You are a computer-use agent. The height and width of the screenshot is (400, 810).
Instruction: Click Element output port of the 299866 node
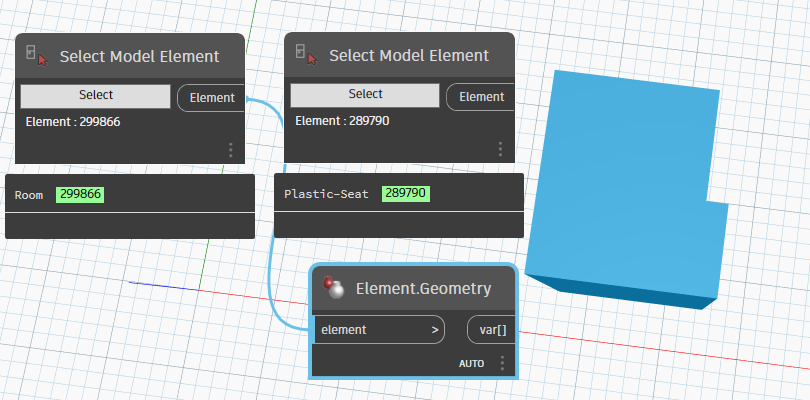(x=212, y=97)
